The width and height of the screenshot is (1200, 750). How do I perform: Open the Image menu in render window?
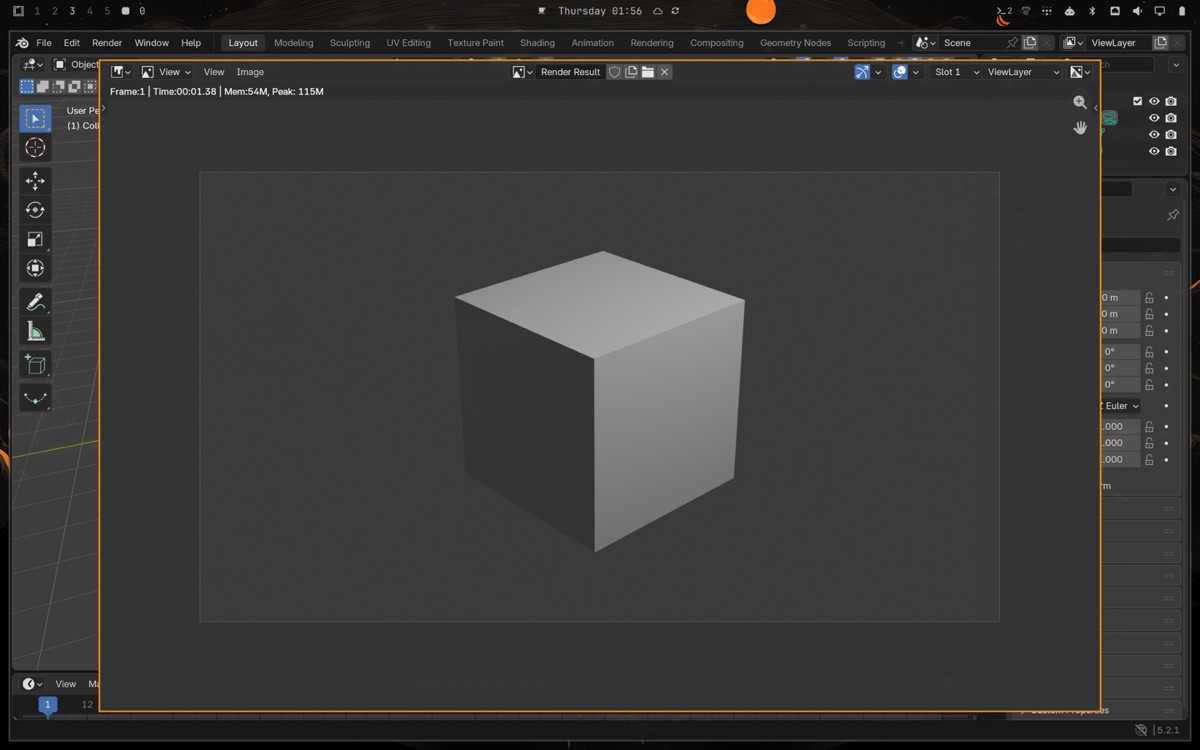pos(250,72)
